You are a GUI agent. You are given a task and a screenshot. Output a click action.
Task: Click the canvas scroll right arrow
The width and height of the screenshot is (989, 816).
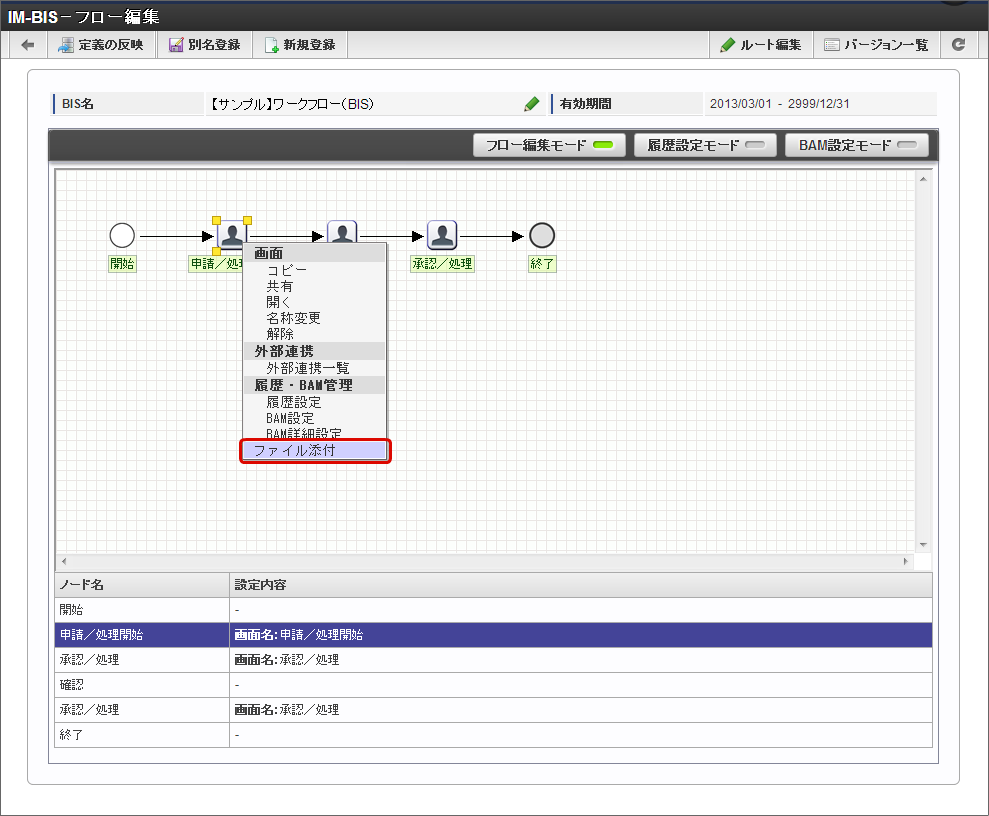(x=906, y=561)
